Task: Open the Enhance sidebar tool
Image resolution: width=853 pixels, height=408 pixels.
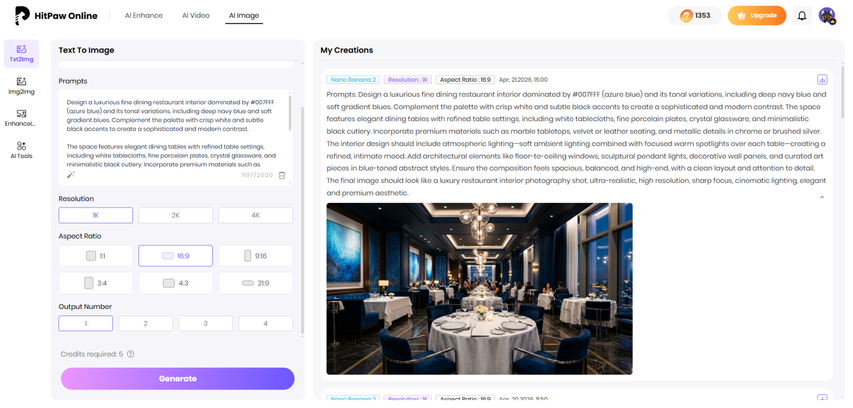Action: 21,118
